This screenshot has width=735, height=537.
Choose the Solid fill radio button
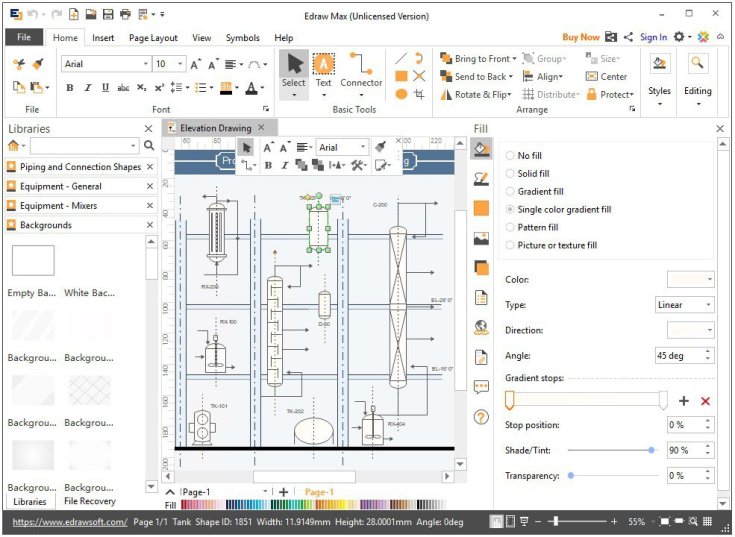click(x=510, y=174)
